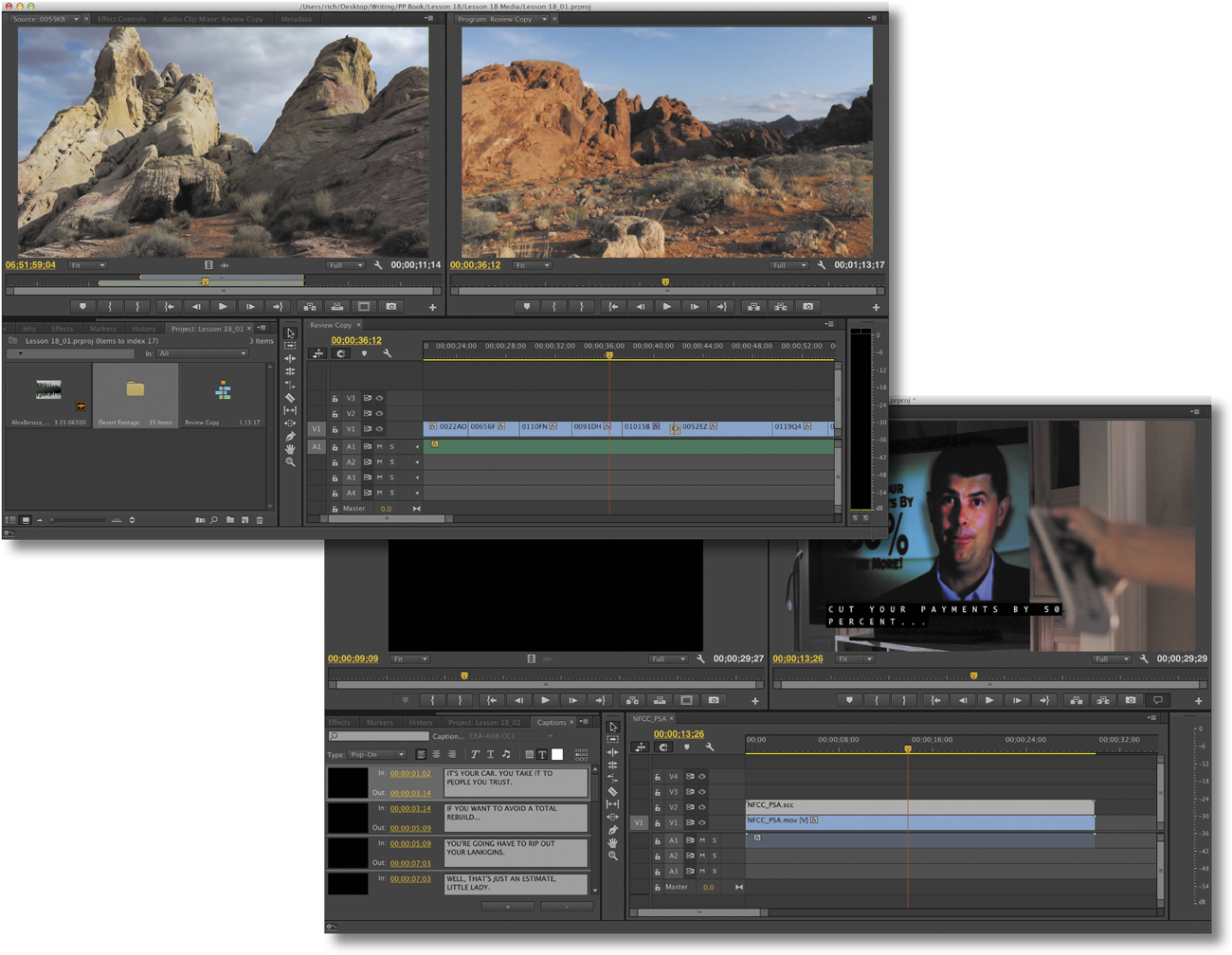The image size is (1232, 955).
Task: Toggle V3 track eye in Review Copy timeline
Action: pos(380,398)
